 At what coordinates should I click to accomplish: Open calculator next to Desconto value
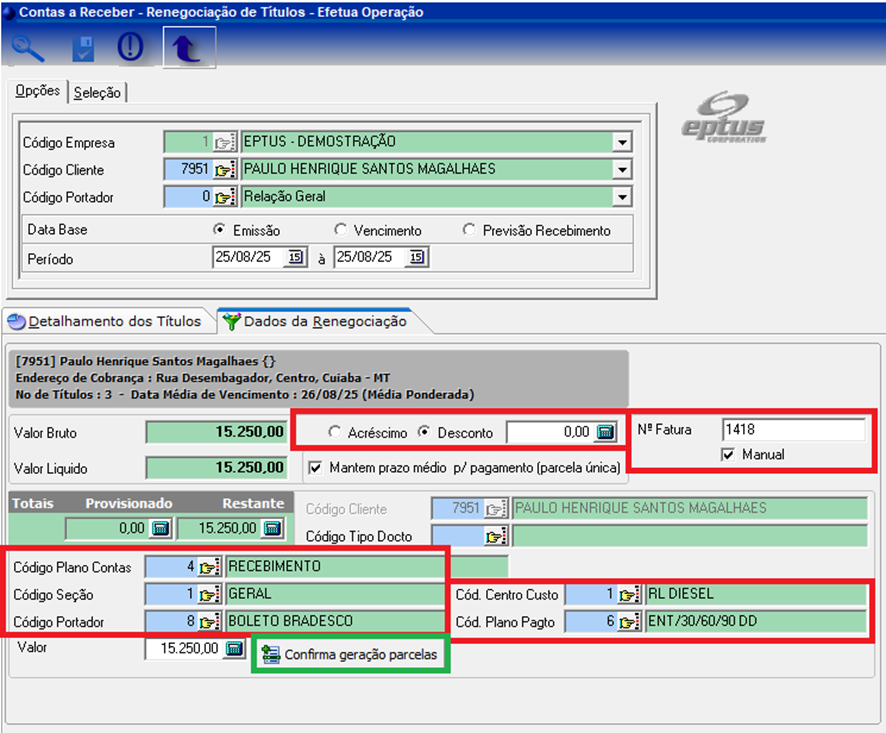coord(604,433)
